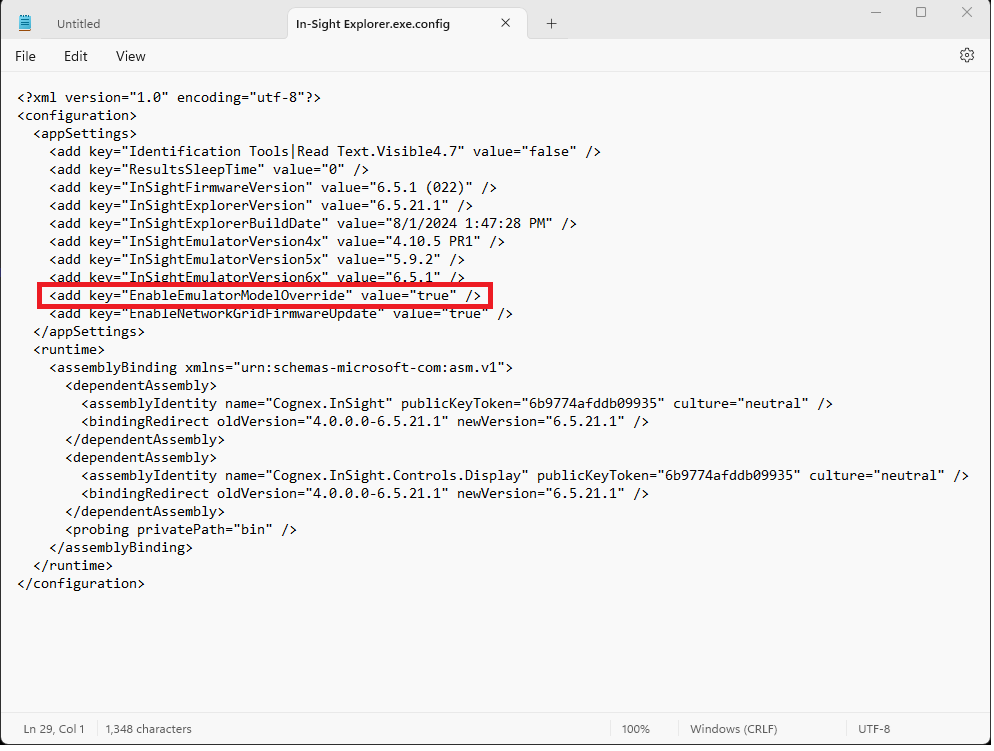Click the InSightFirmwareVersion key text
Screen dimensions: 994x751
(217, 188)
